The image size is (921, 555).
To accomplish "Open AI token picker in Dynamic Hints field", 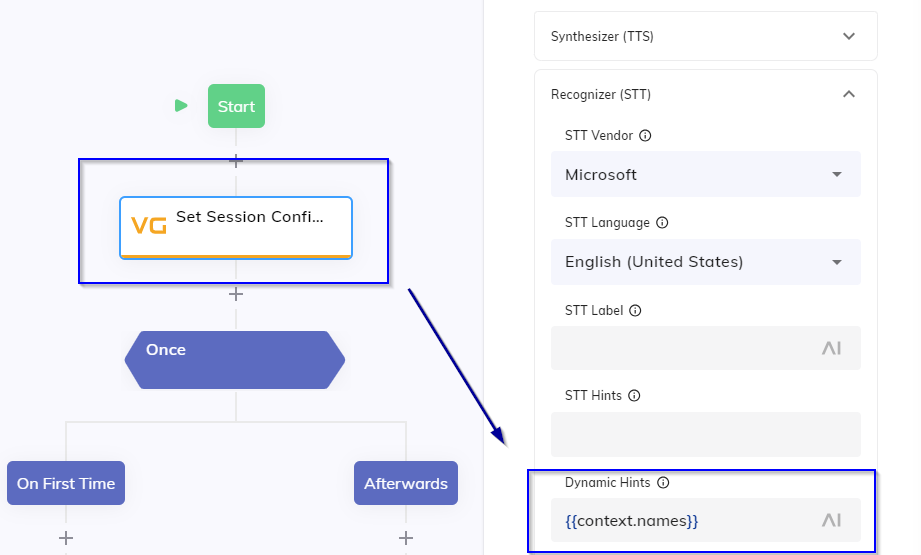I will pos(831,520).
